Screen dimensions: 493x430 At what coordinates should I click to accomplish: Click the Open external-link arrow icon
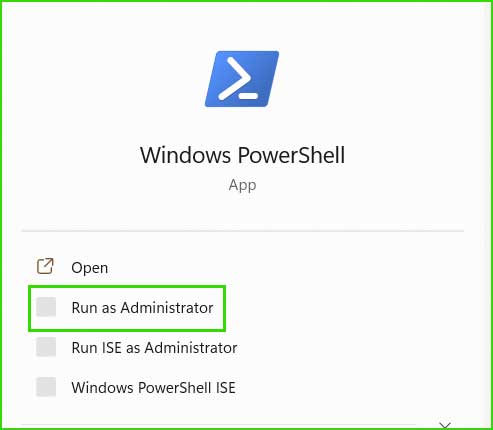click(45, 266)
